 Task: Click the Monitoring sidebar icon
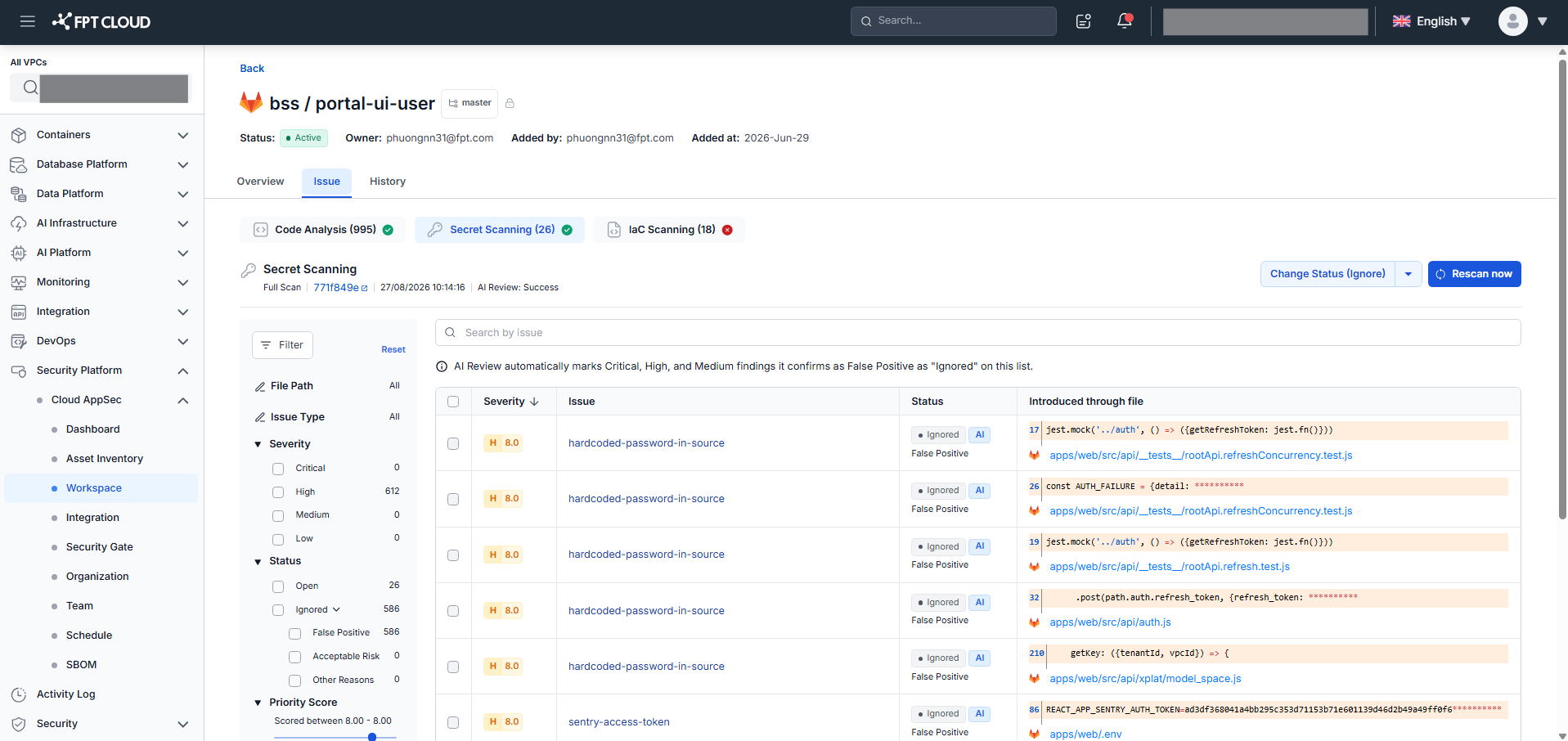pyautogui.click(x=19, y=282)
